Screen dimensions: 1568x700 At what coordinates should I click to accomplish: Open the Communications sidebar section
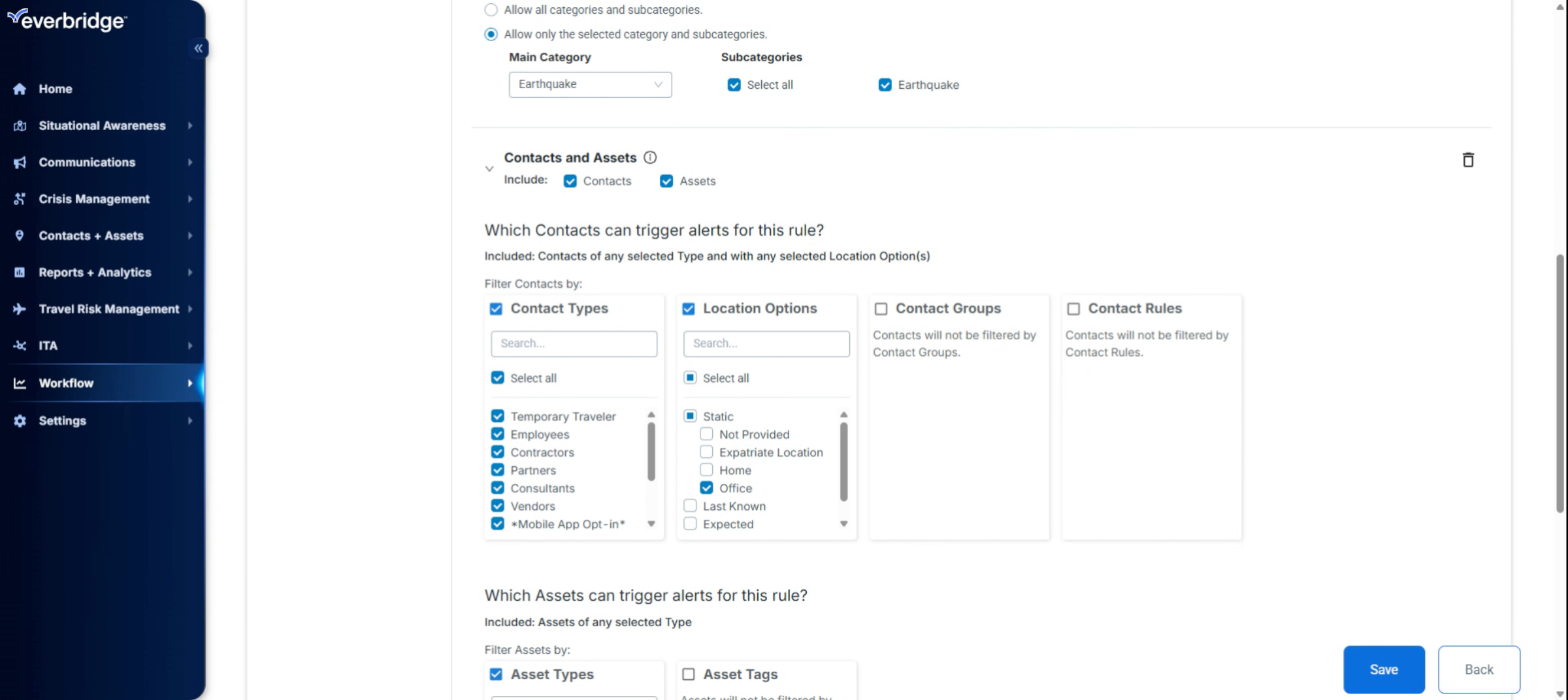(87, 162)
